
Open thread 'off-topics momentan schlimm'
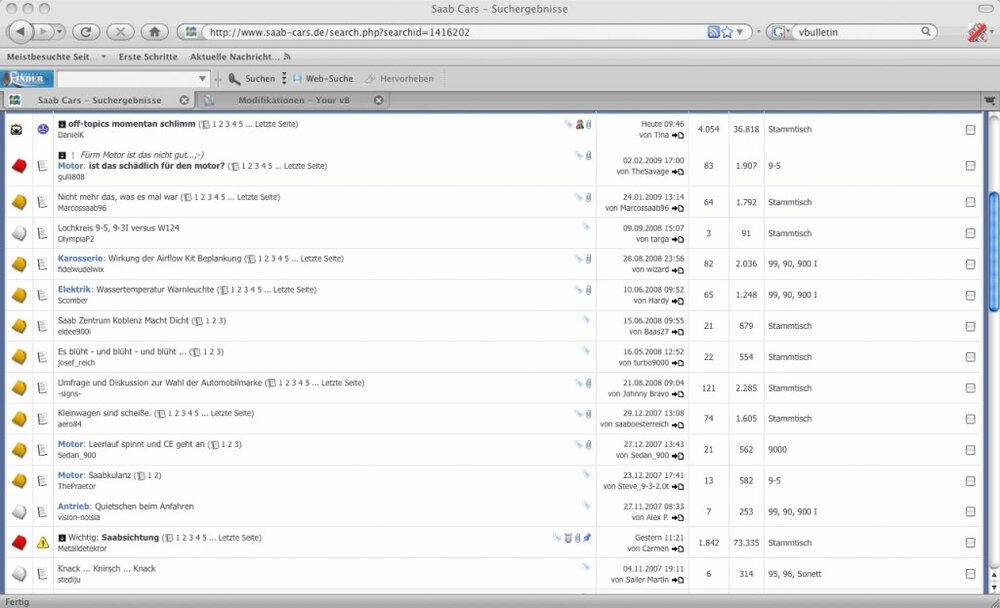[131, 124]
